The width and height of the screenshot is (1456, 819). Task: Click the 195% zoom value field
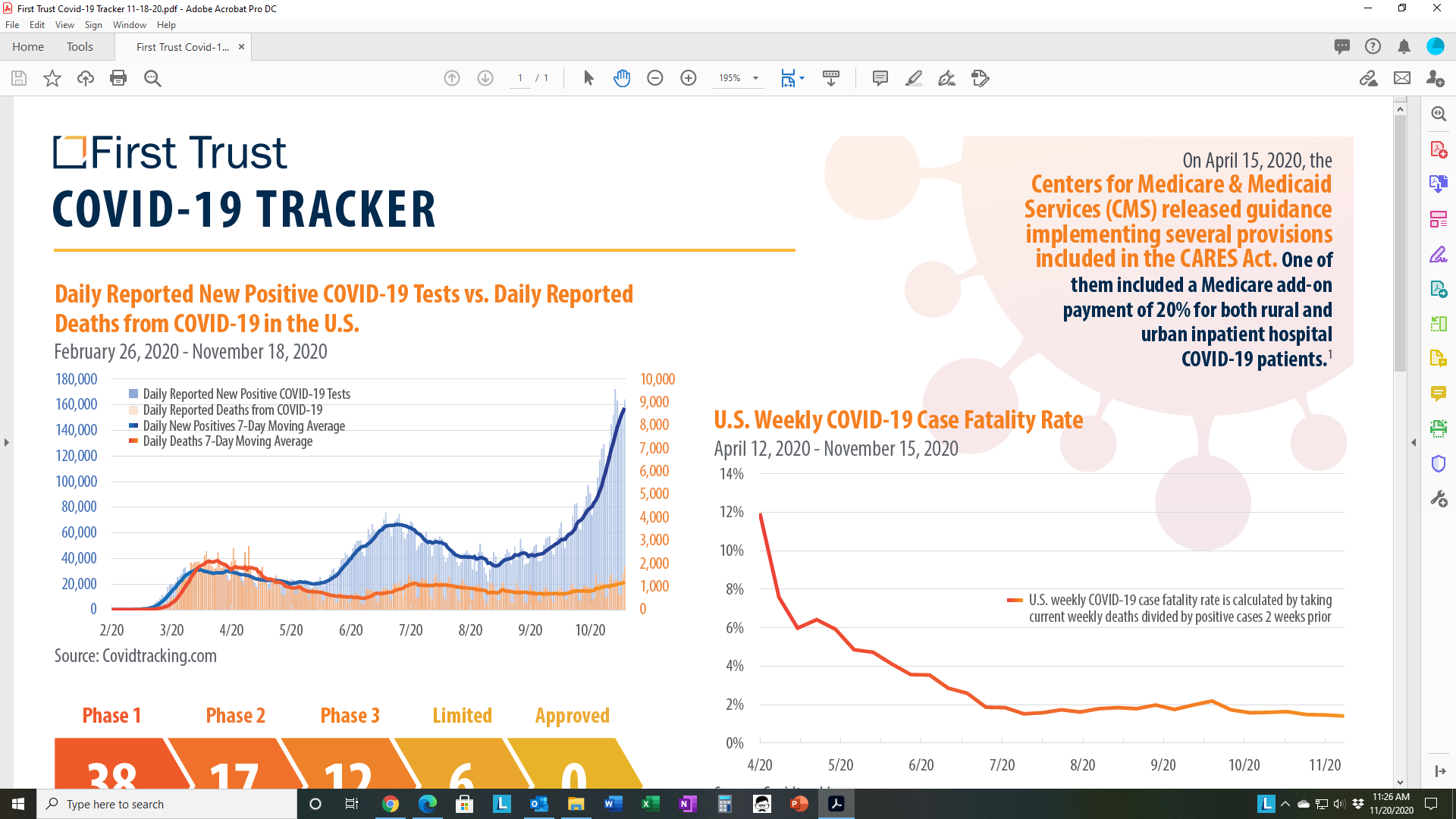[730, 78]
